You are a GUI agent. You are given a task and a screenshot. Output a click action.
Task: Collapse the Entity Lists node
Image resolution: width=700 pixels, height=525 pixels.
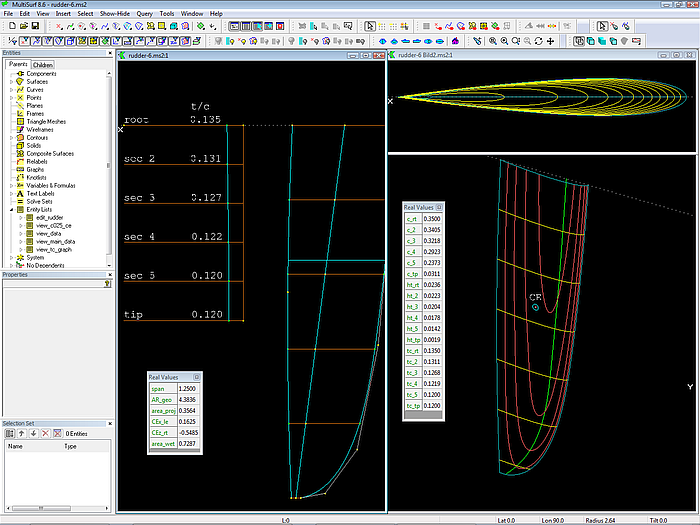click(12, 209)
